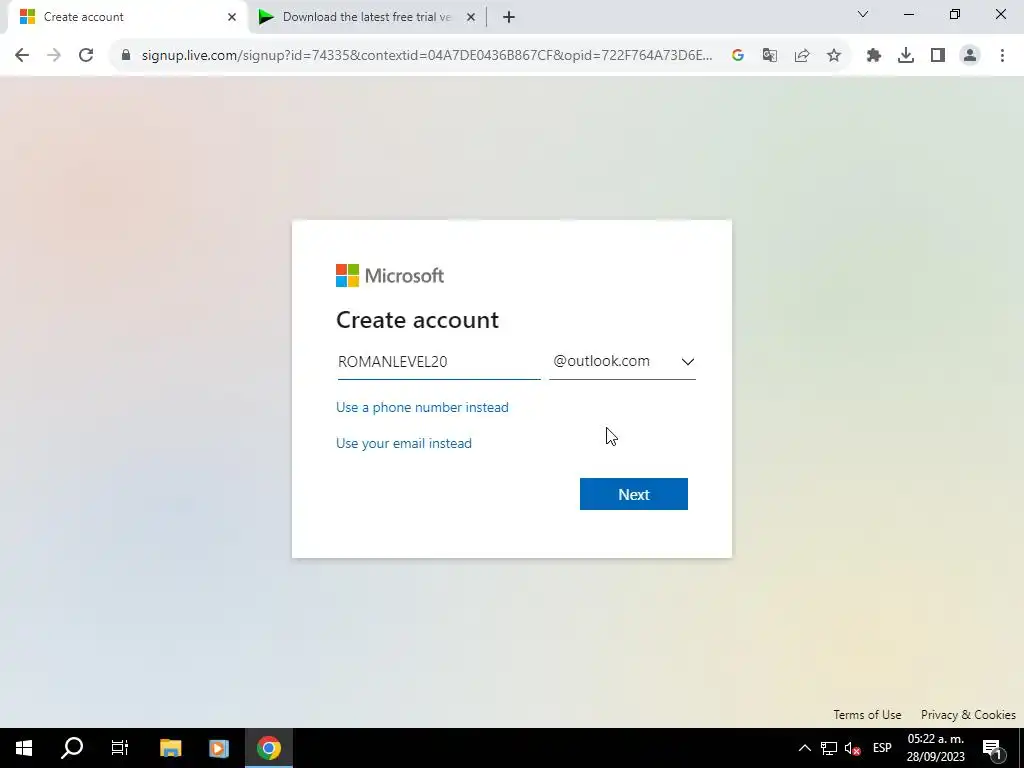Open the media player taskbar icon

click(219, 748)
